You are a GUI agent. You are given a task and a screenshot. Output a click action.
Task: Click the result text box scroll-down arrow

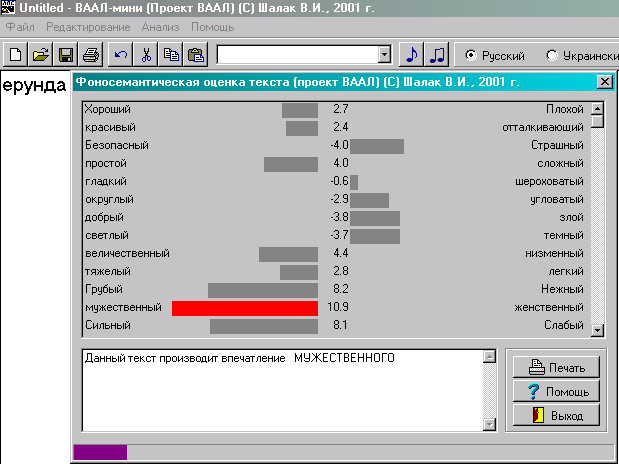click(489, 425)
